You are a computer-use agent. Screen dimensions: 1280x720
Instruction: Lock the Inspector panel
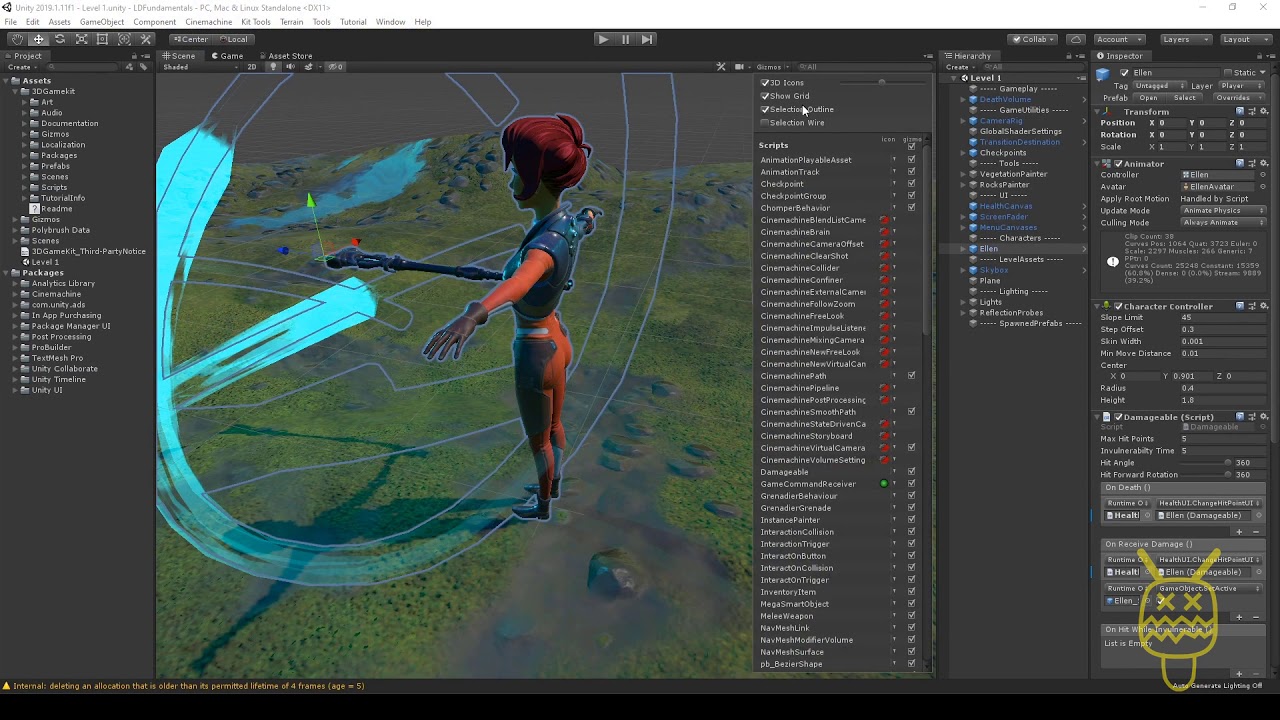(1260, 56)
